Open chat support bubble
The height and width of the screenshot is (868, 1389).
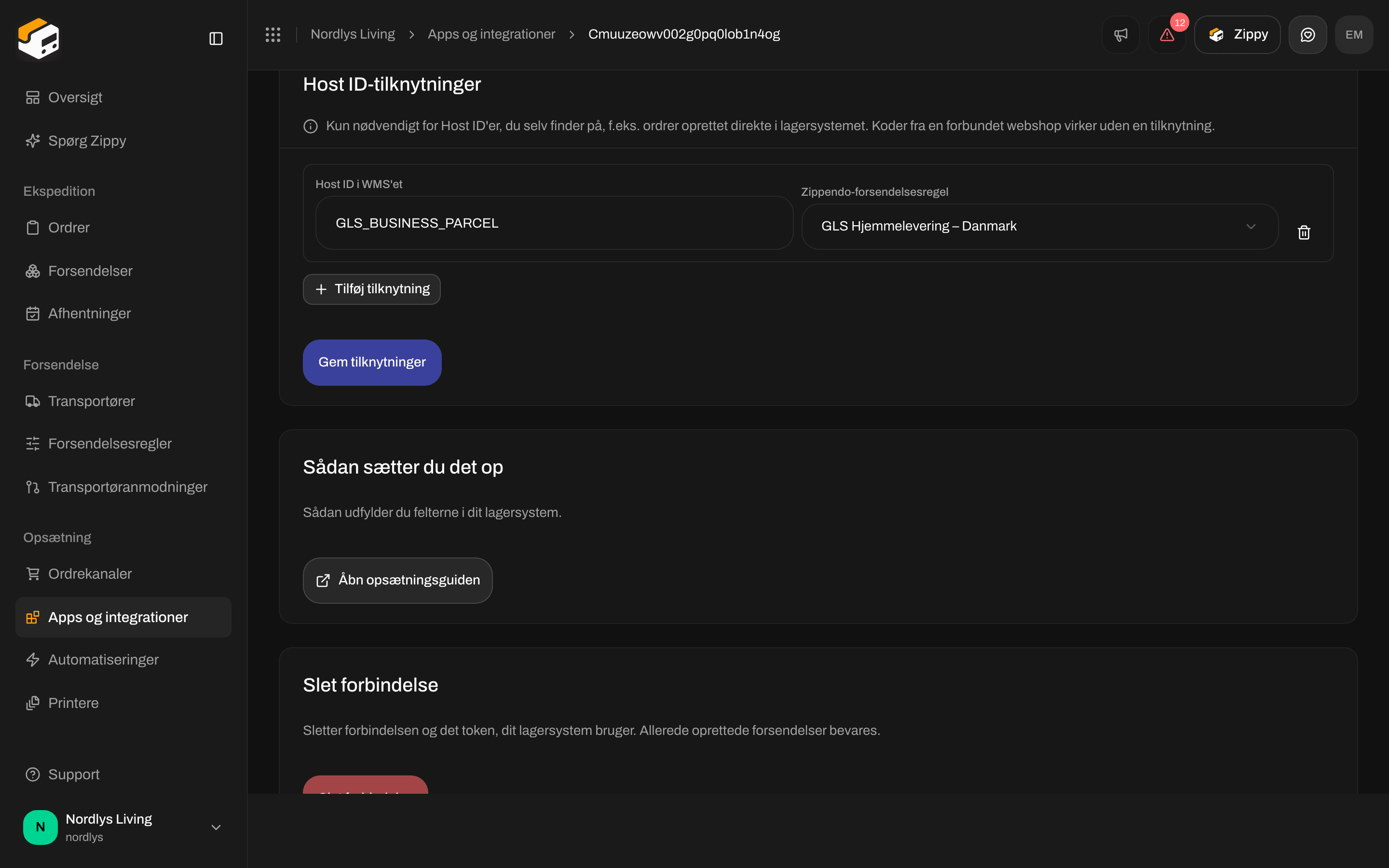(1307, 34)
